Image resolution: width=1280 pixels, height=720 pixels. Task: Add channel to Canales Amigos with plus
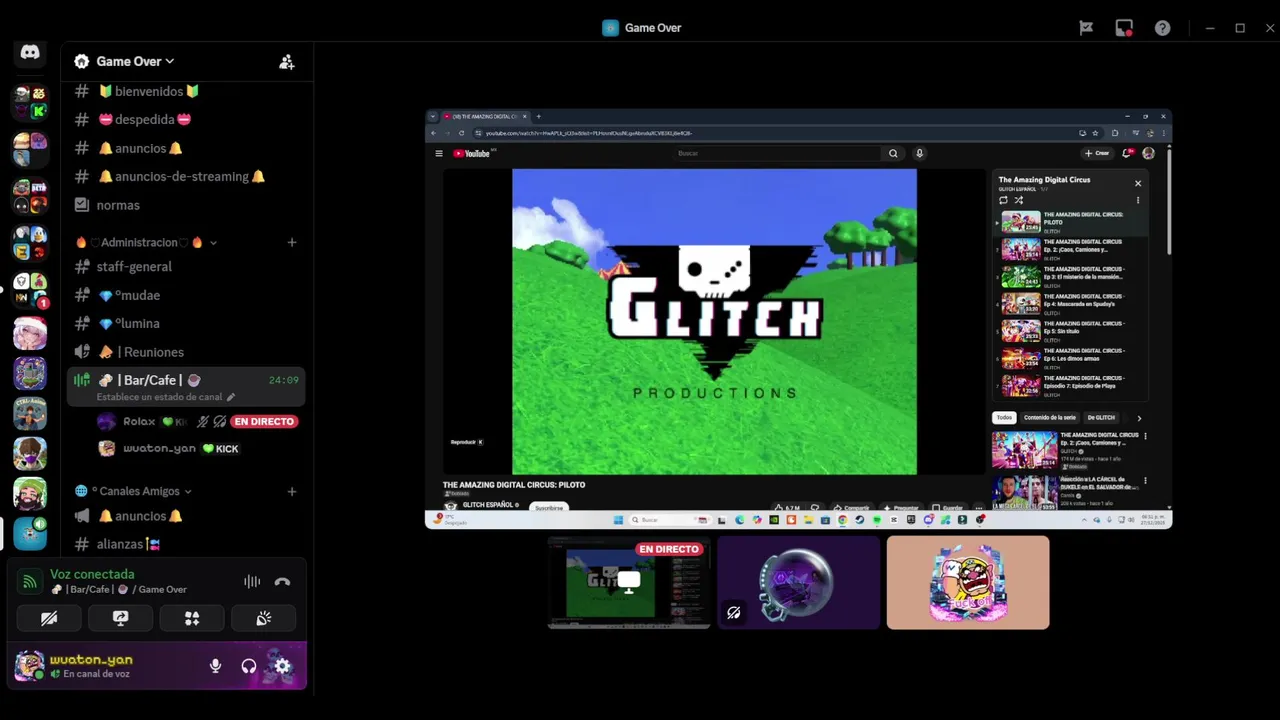292,491
